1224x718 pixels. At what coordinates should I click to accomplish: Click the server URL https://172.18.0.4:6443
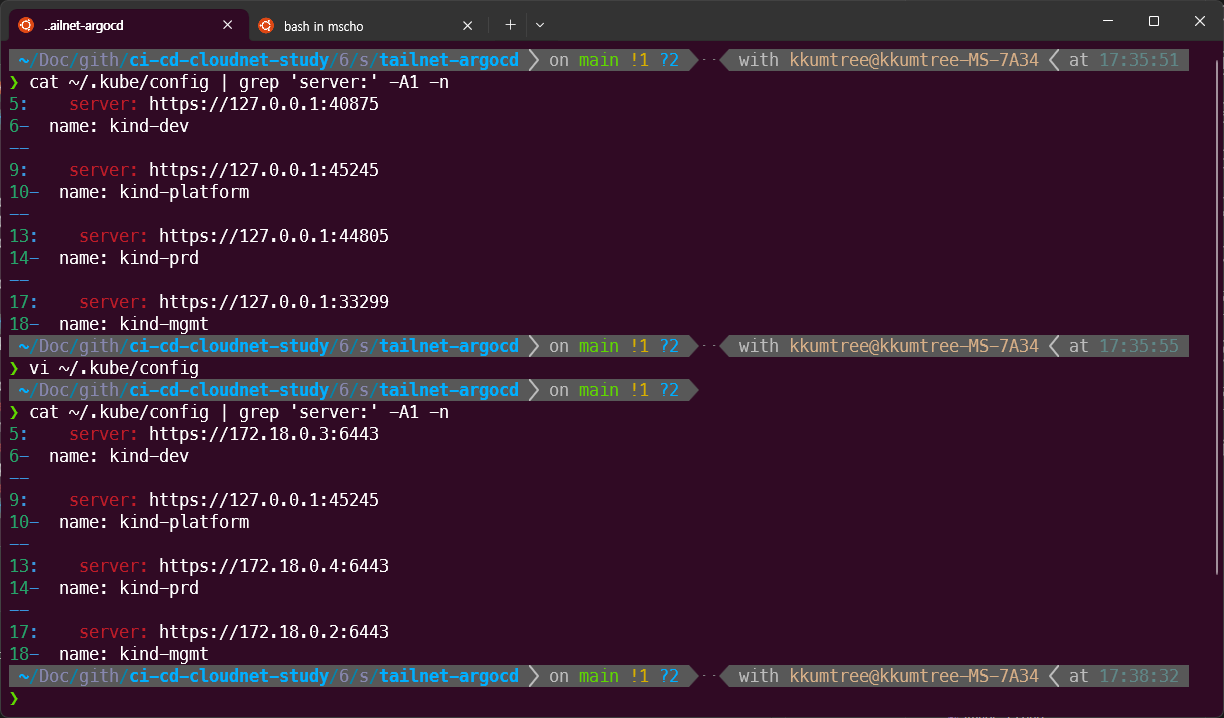click(274, 566)
